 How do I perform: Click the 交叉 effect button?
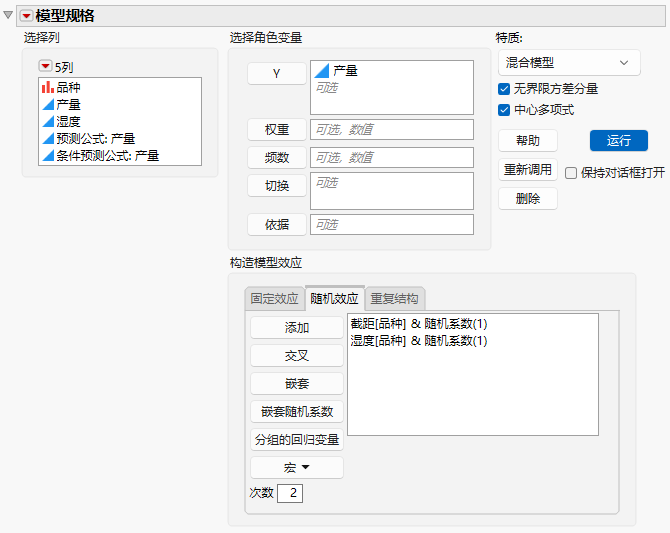297,356
